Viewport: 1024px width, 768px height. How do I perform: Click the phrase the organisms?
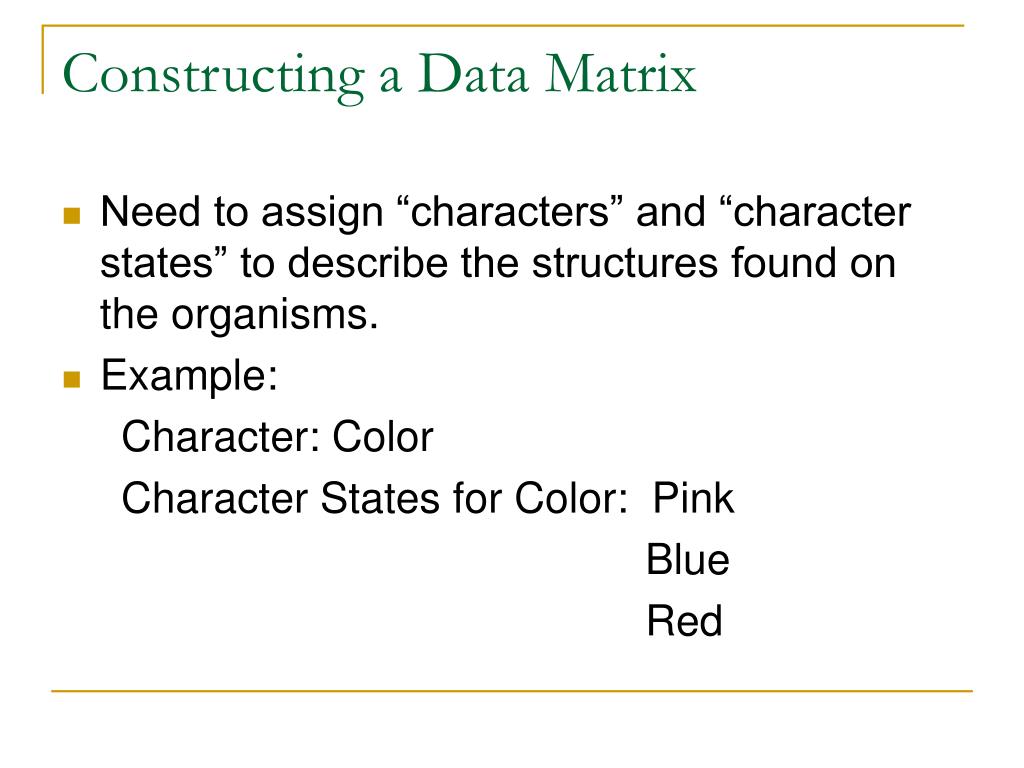239,315
